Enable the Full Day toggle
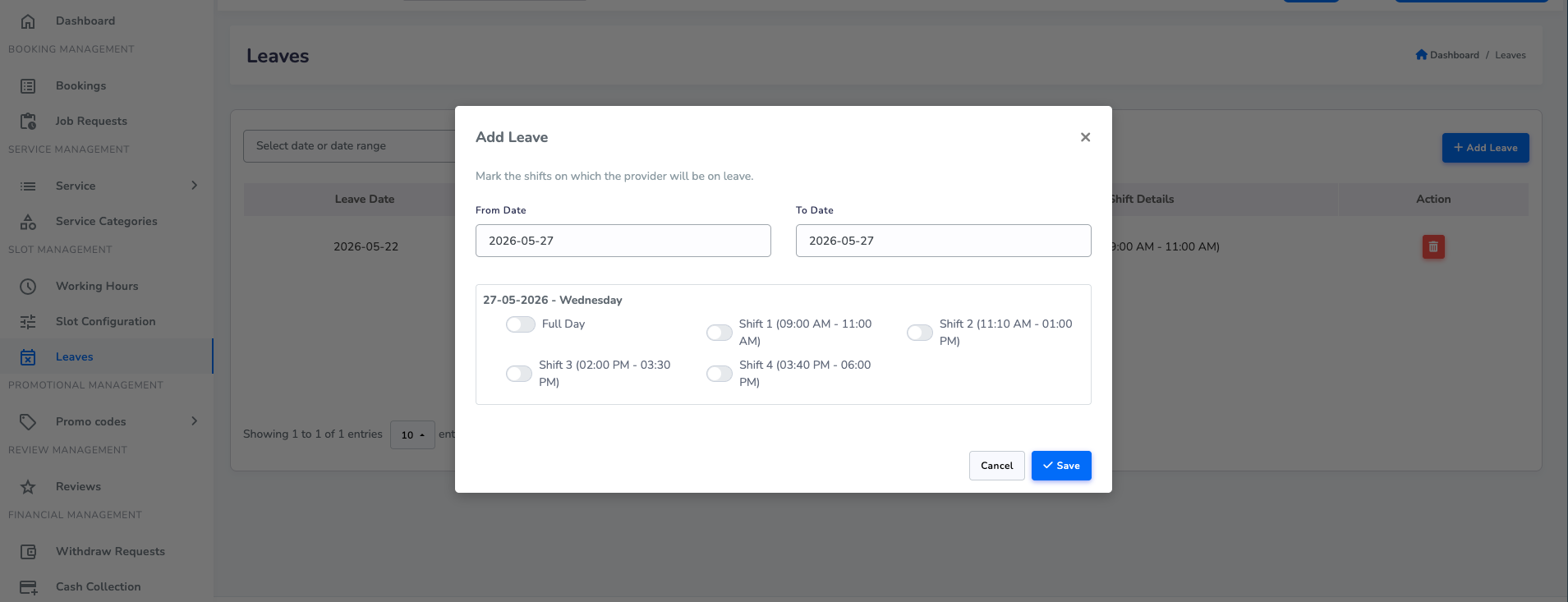 [521, 324]
